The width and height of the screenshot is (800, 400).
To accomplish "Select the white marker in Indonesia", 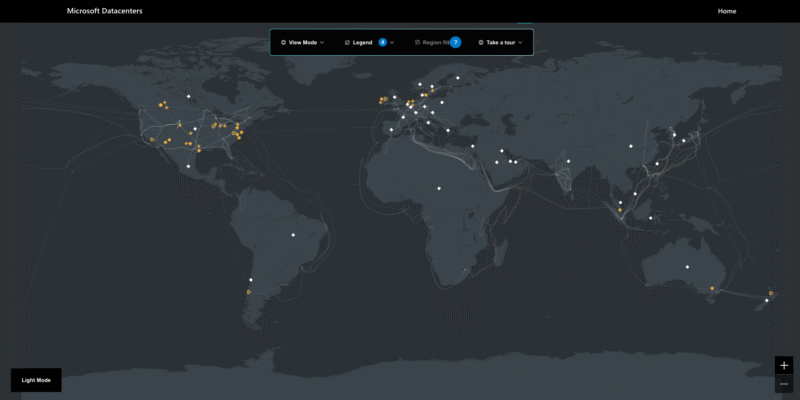I will [x=651, y=218].
